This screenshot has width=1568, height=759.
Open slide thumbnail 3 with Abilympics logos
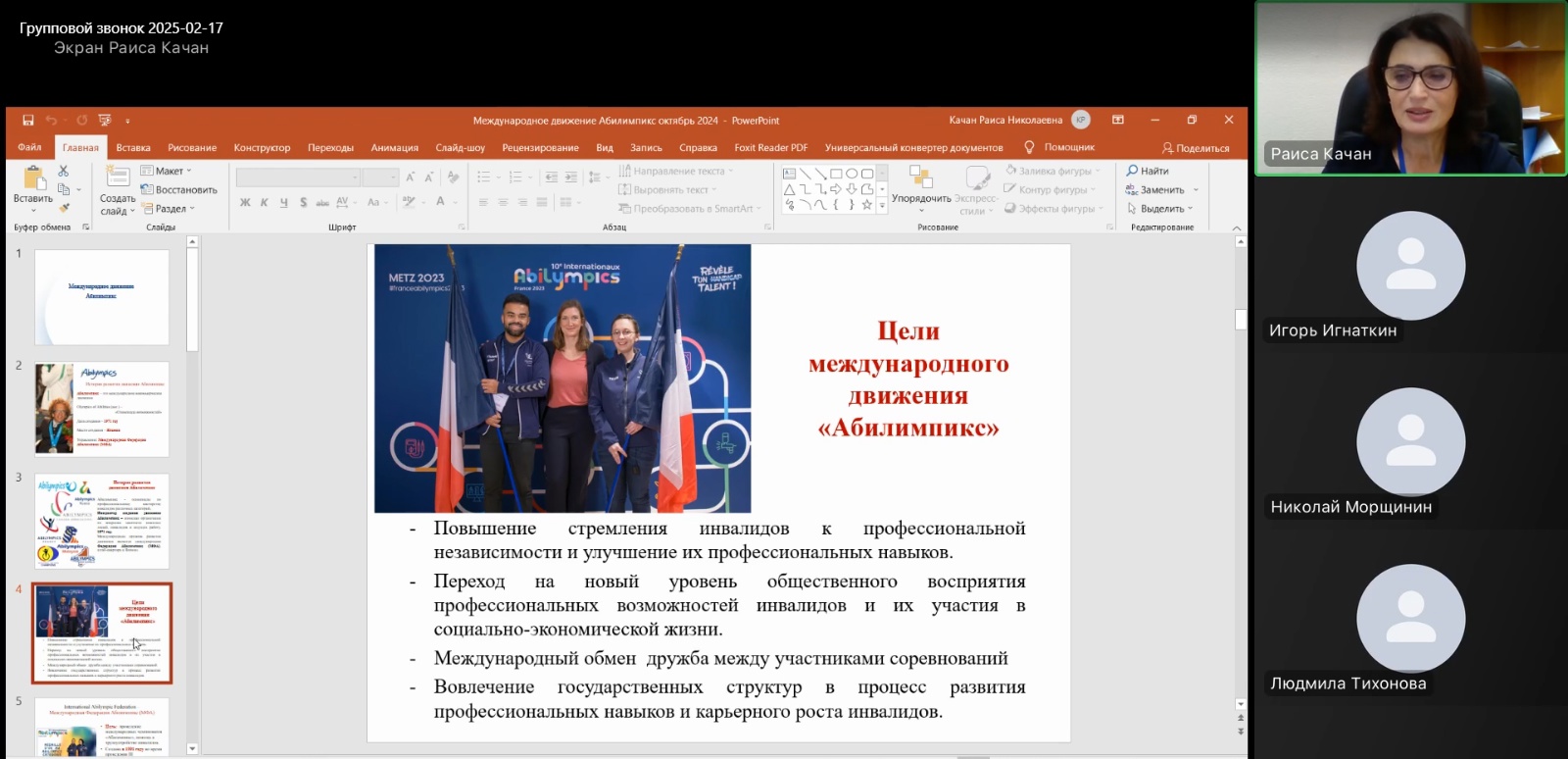[102, 522]
